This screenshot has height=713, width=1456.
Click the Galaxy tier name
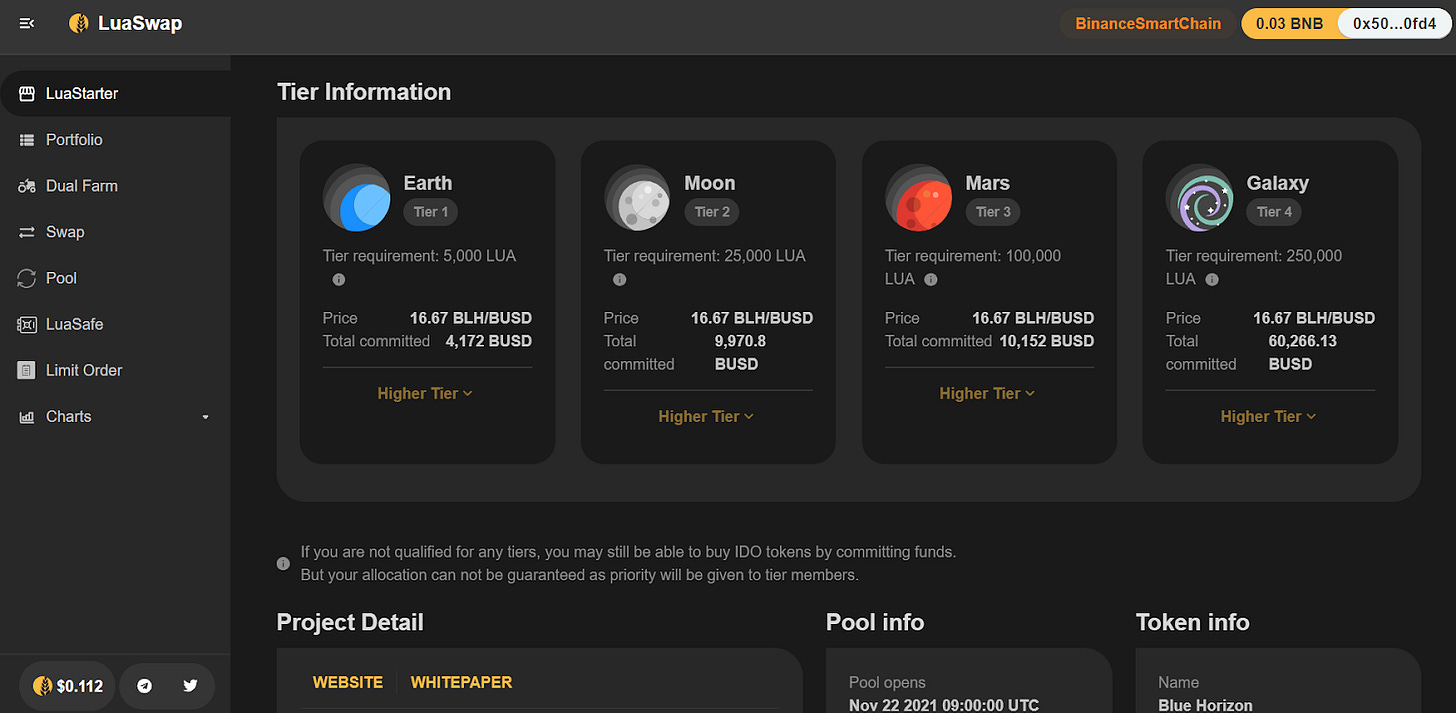(1278, 183)
